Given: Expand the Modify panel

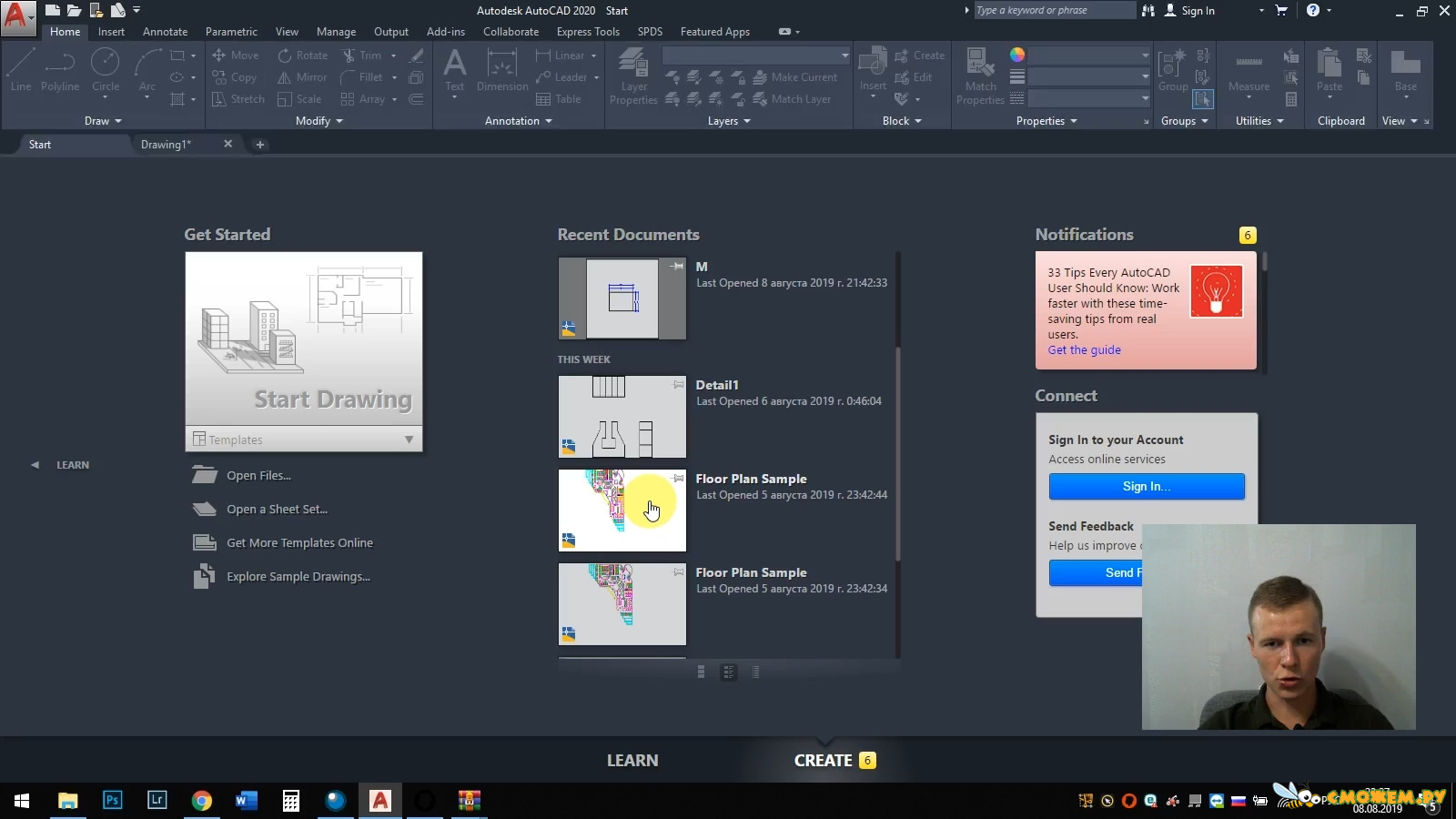Looking at the screenshot, I should tap(319, 121).
